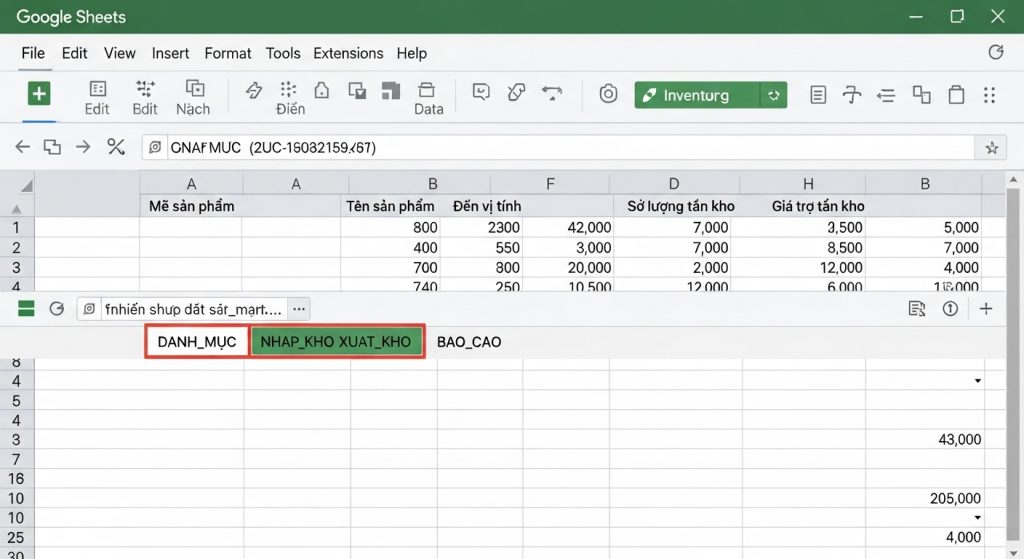This screenshot has width=1024, height=559.
Task: Click the reload icon in lower bar
Action: pyautogui.click(x=57, y=308)
